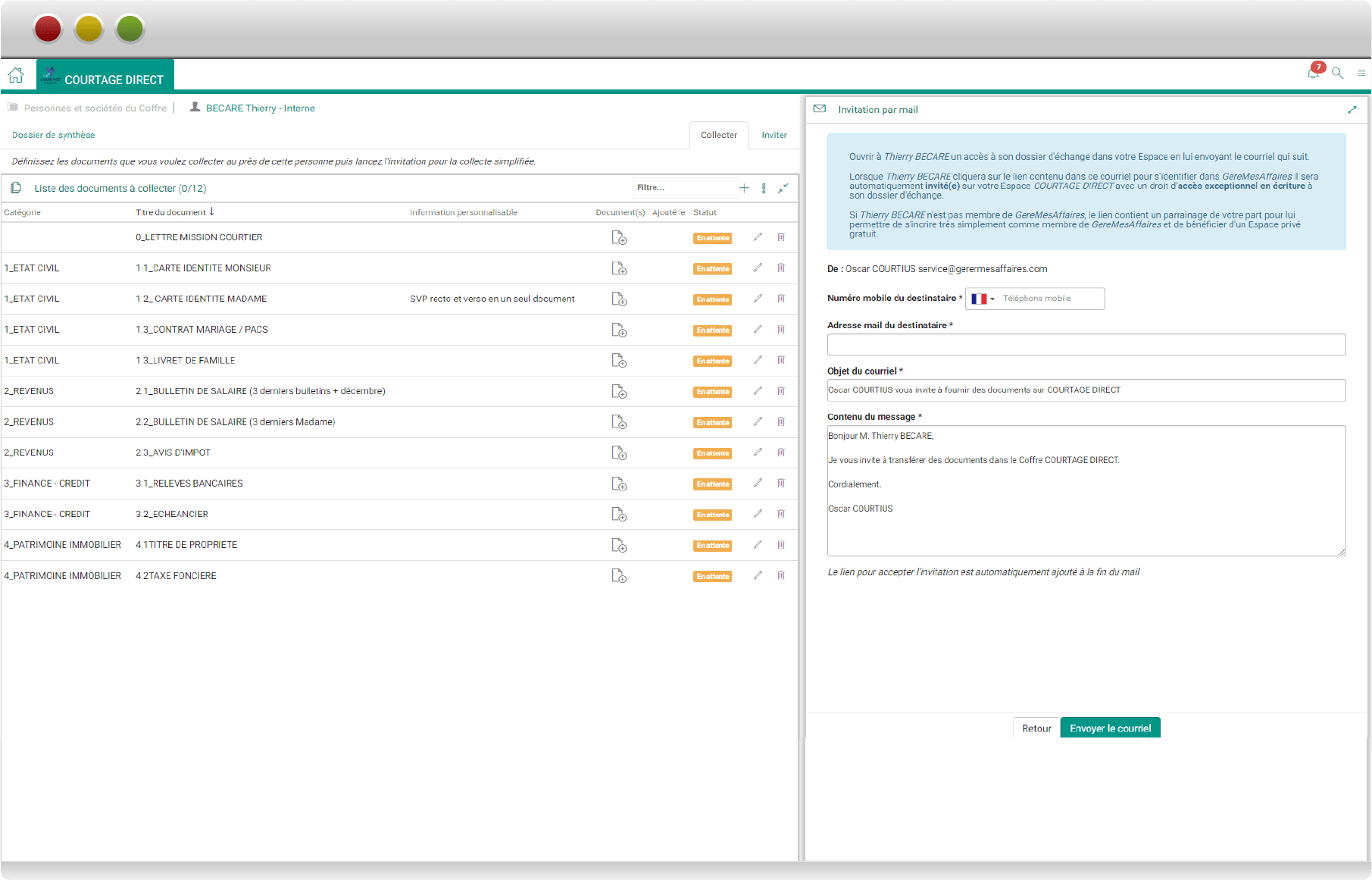Delete the 2.2_BULLETIN DE SALAIRE row
This screenshot has height=880, width=1372.
tap(781, 421)
